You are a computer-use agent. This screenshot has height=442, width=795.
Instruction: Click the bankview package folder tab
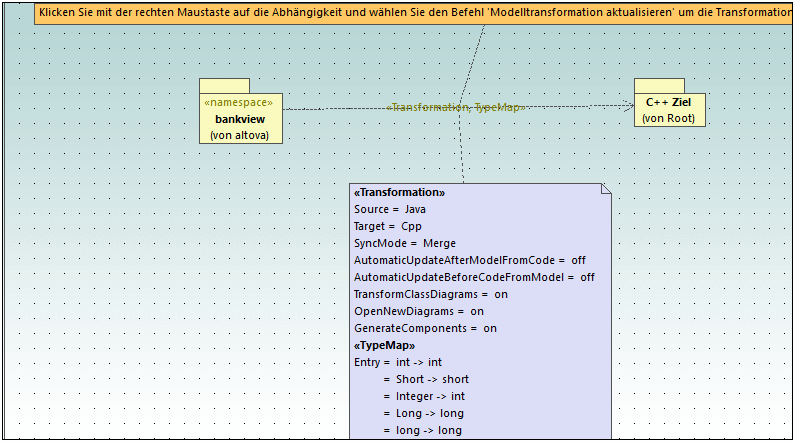pos(224,86)
